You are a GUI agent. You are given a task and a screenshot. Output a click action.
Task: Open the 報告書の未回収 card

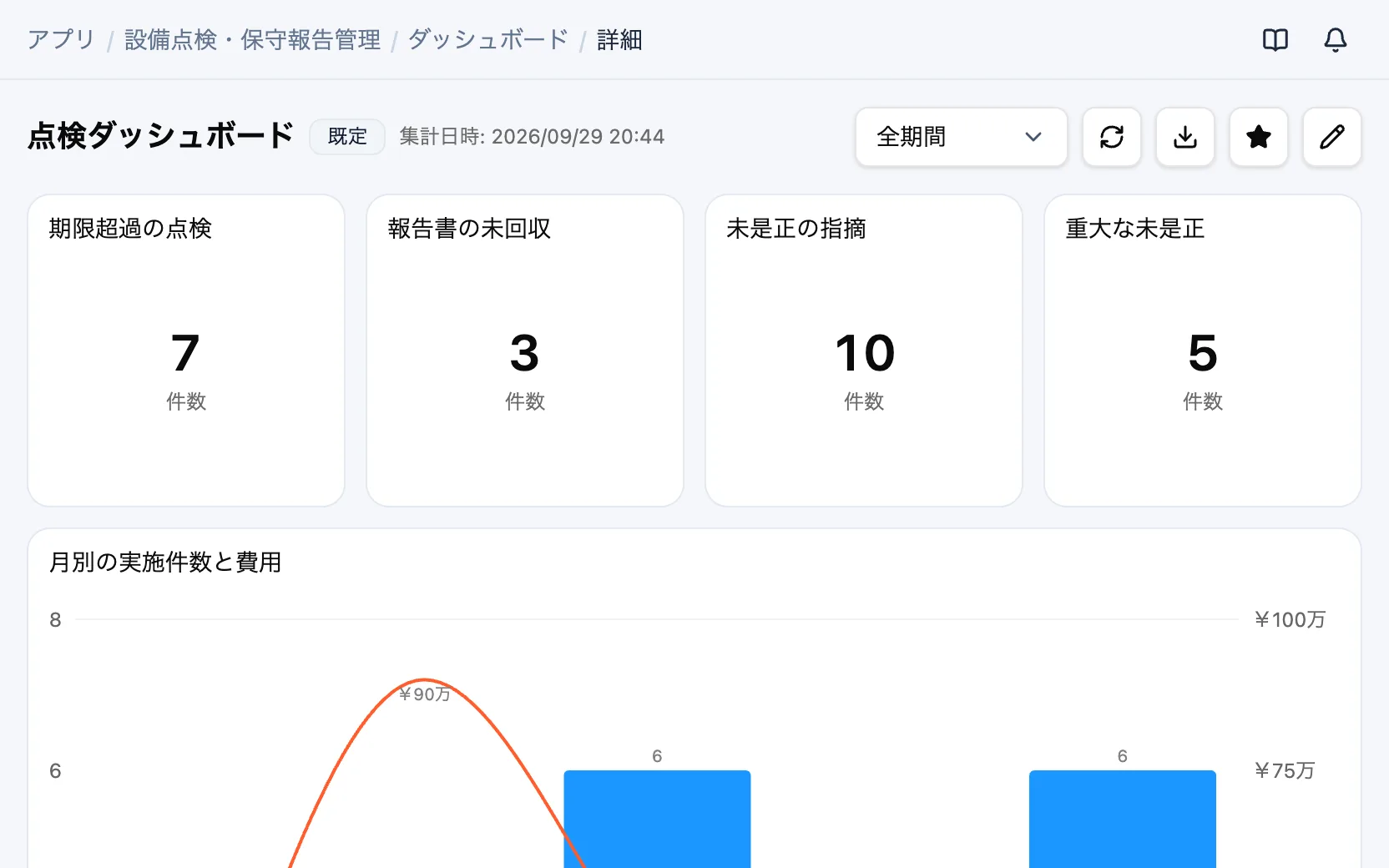pyautogui.click(x=525, y=351)
